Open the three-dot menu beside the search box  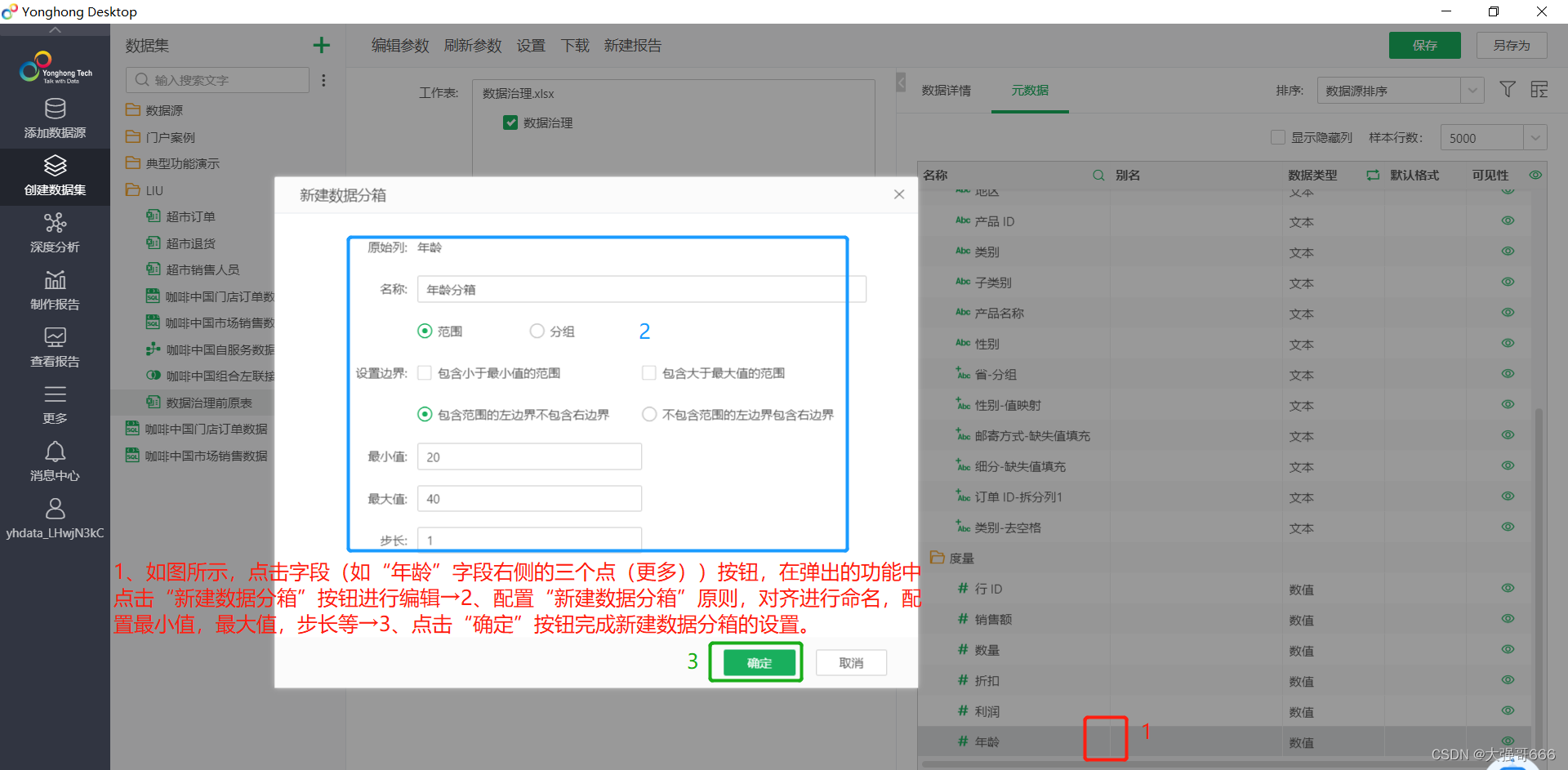pos(324,80)
